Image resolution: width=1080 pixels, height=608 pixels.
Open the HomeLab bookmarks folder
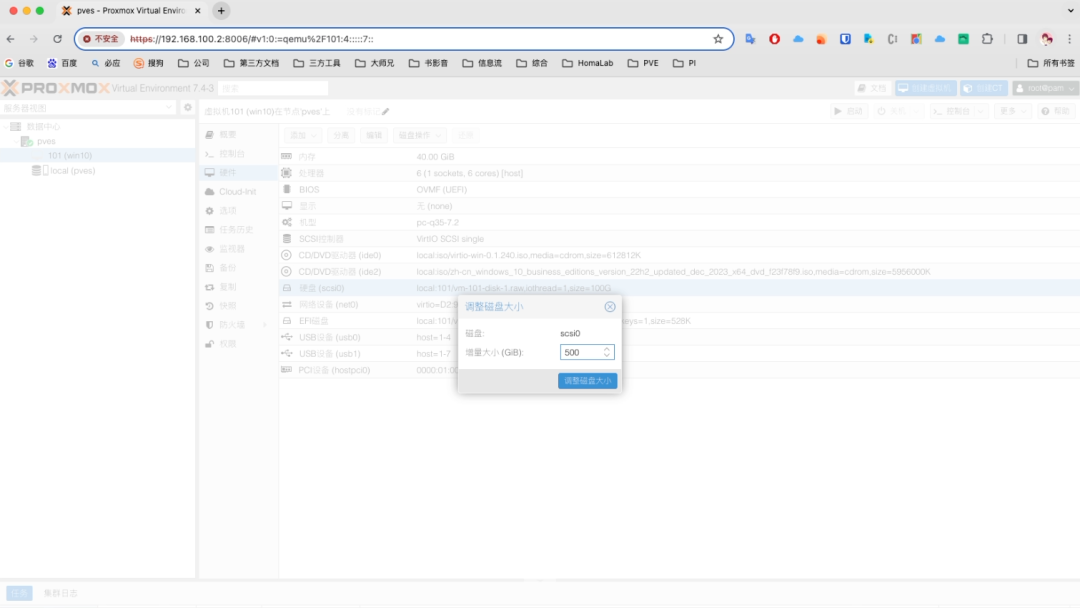coord(588,63)
